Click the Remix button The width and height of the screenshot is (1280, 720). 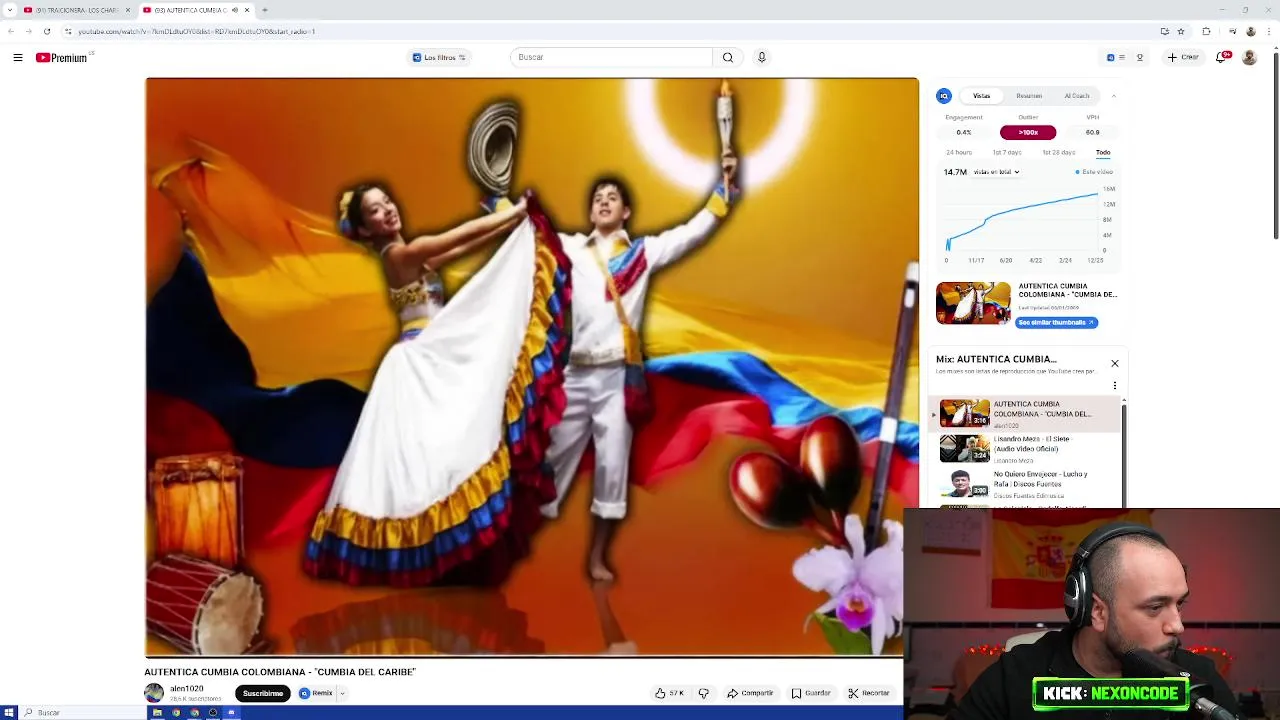coord(316,693)
